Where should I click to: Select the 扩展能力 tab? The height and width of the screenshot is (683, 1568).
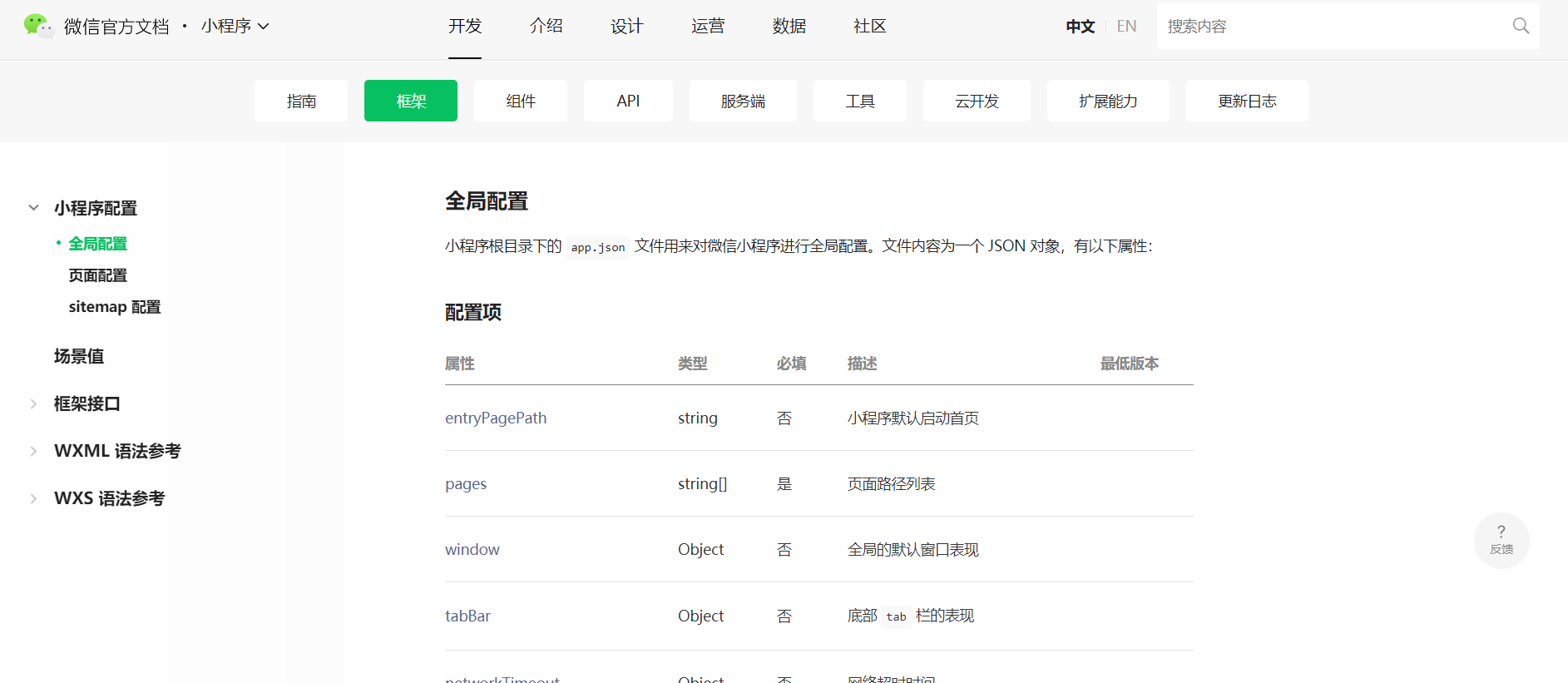[1108, 101]
